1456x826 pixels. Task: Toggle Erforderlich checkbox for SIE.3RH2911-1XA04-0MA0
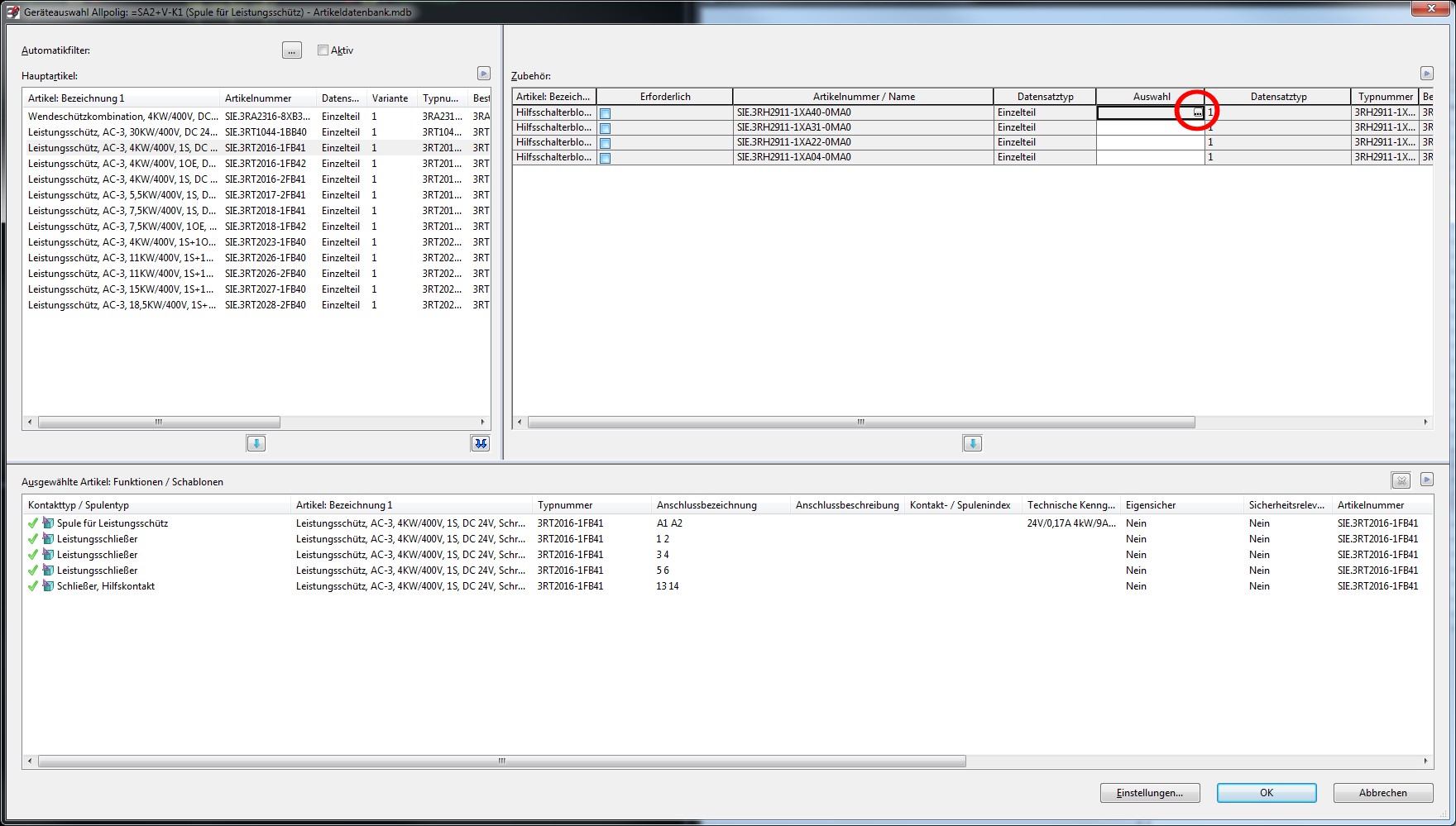[x=605, y=158]
